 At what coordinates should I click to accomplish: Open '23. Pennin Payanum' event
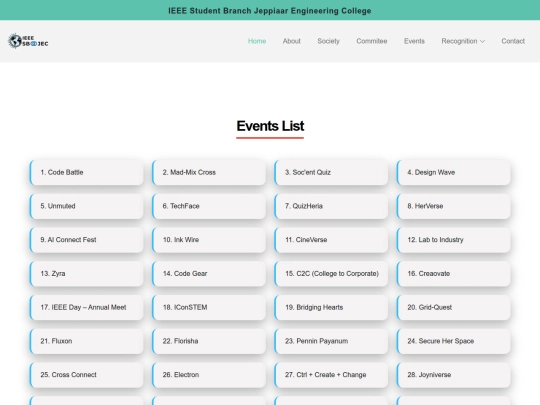(x=331, y=341)
